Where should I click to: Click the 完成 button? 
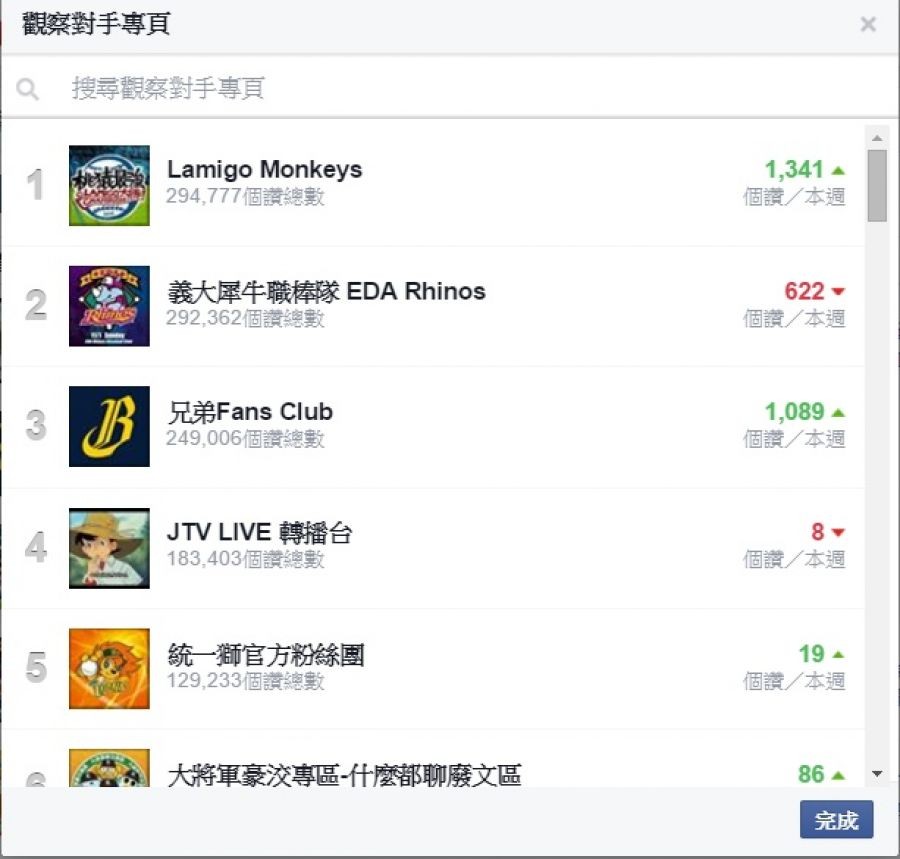point(836,820)
